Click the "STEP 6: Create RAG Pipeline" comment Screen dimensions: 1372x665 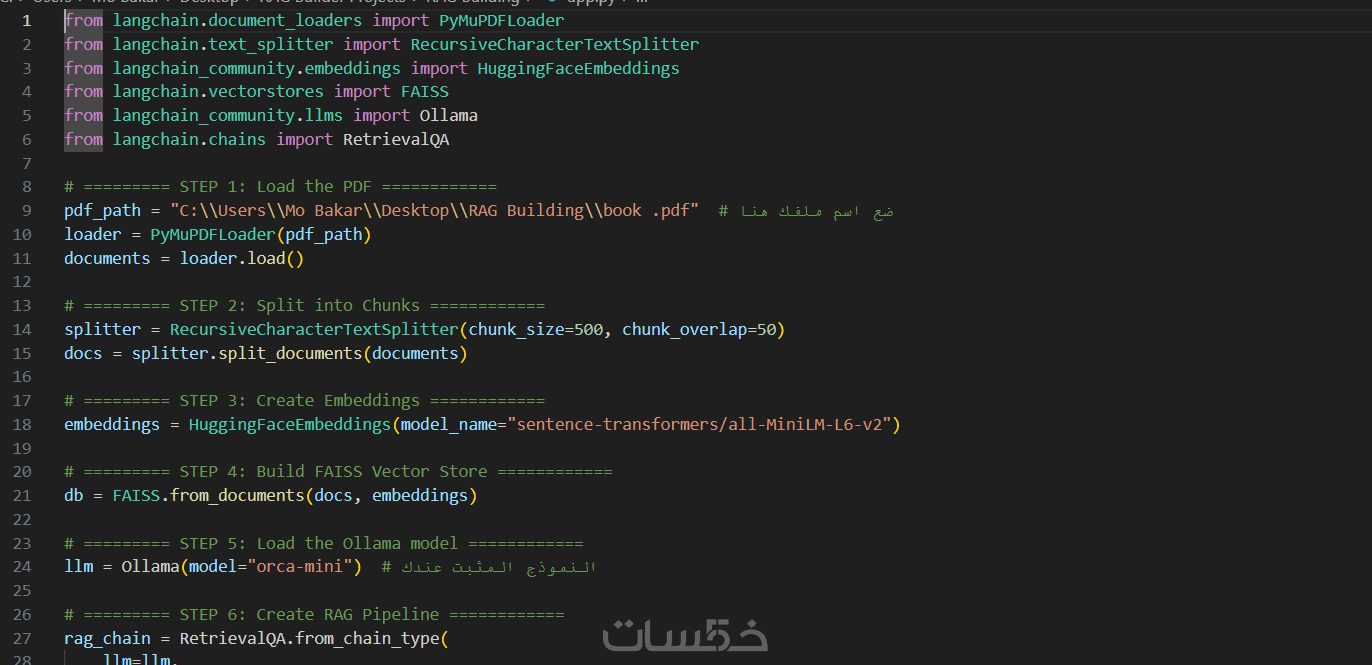click(314, 614)
